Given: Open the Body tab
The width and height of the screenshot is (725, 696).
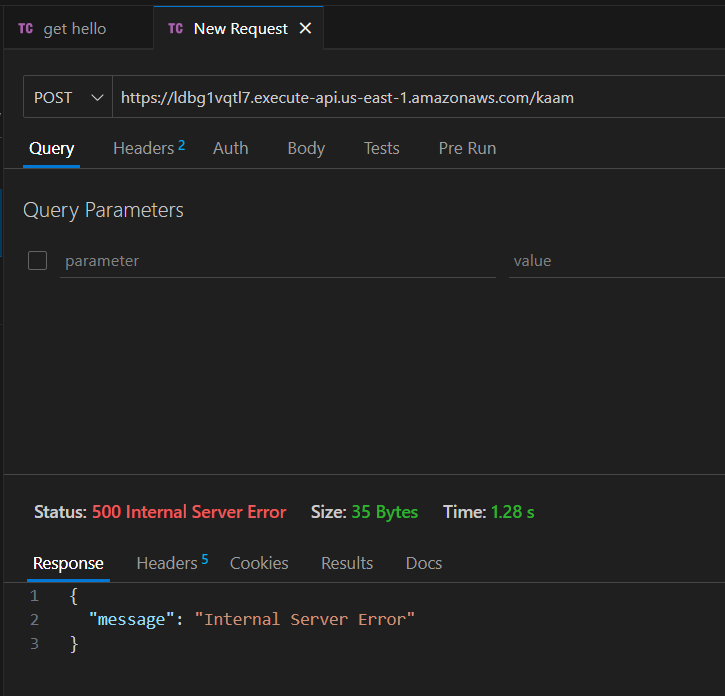Looking at the screenshot, I should 306,148.
